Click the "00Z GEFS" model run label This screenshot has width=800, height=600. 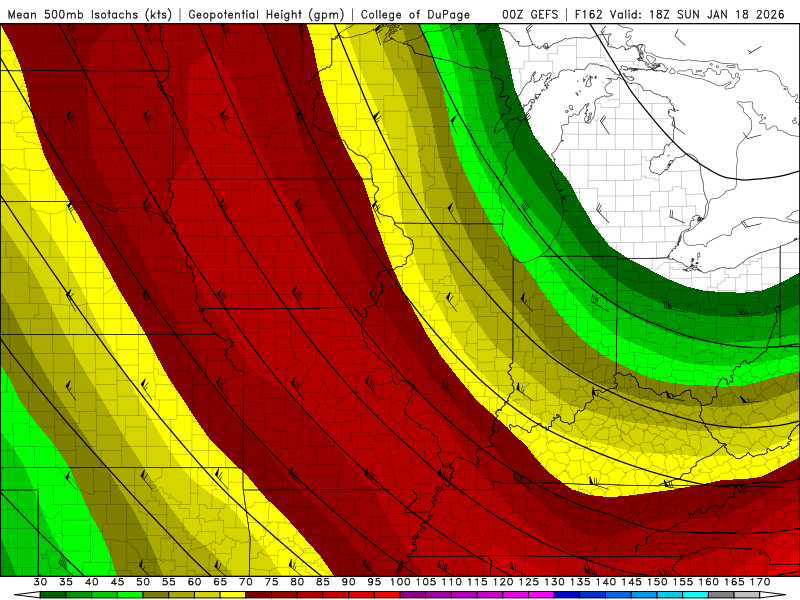[x=530, y=14]
